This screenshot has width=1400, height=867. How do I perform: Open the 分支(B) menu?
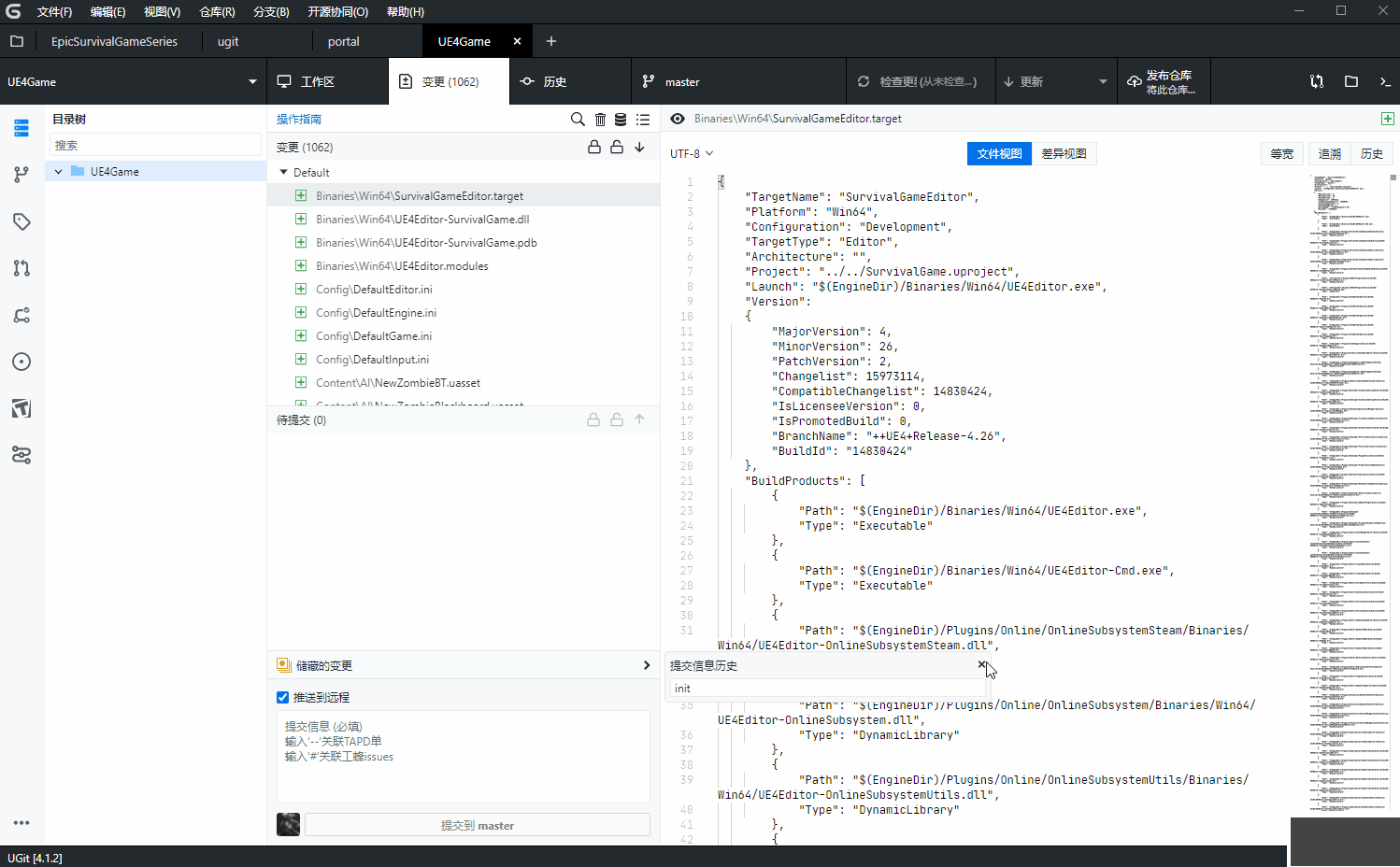coord(271,12)
